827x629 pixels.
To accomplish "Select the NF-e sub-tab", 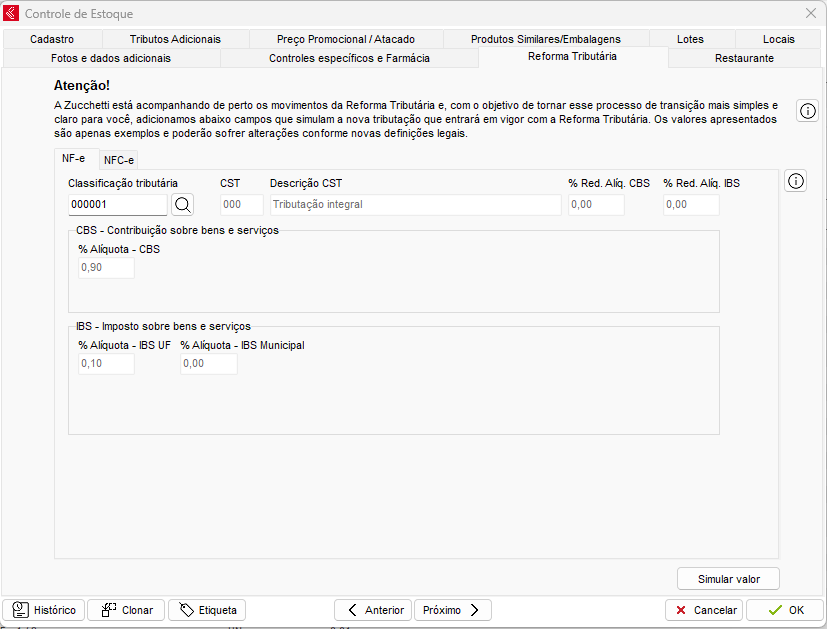I will pos(74,158).
